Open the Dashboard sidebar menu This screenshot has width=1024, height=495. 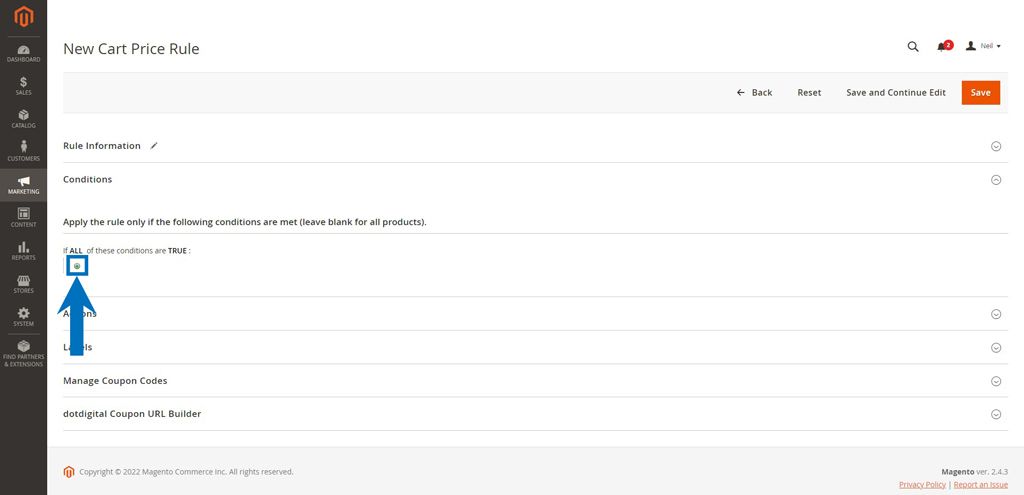(x=24, y=54)
